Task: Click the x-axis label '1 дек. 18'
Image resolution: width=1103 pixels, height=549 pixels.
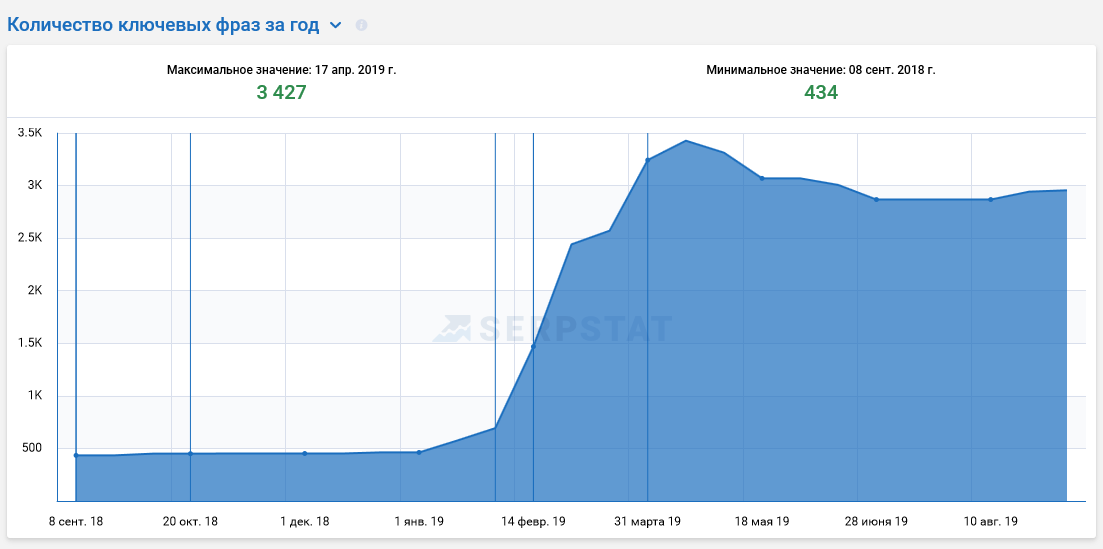Action: pos(305,522)
